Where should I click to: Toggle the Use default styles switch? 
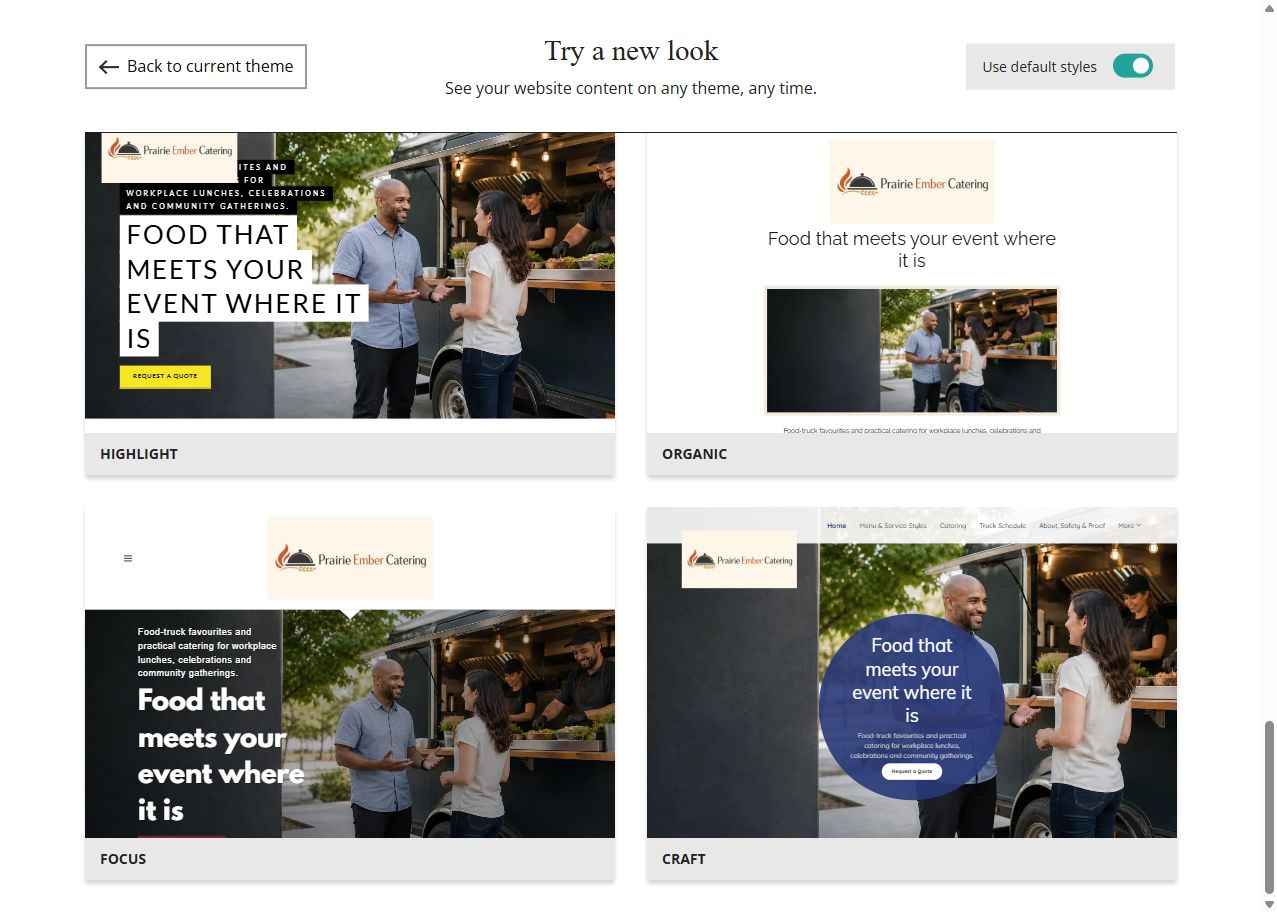coord(1133,66)
